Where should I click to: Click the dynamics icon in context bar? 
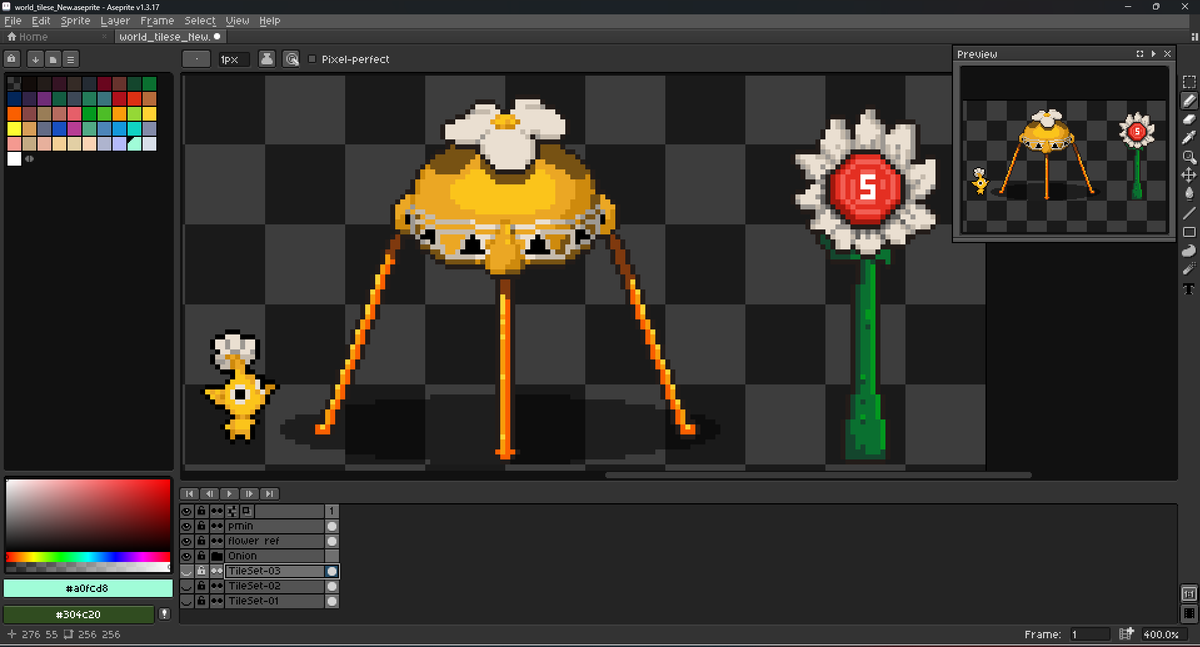pos(291,59)
